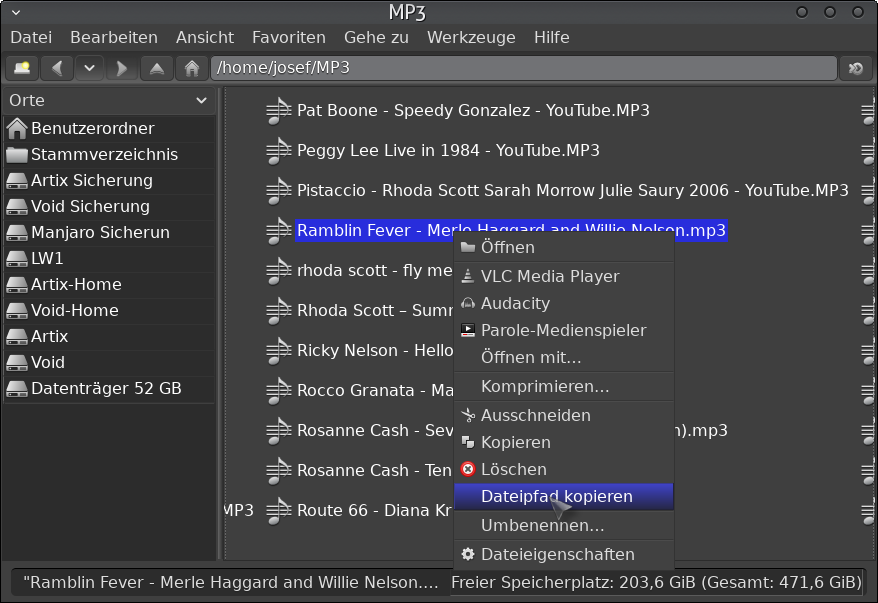This screenshot has width=878, height=603.
Task: Open the Bearbeiten menu
Action: 113,37
